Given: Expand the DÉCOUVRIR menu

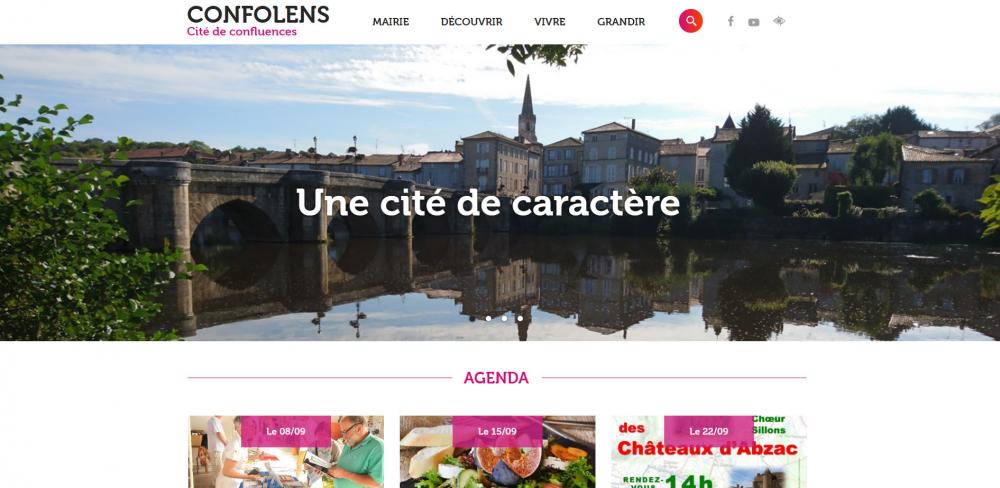Looking at the screenshot, I should pos(471,22).
